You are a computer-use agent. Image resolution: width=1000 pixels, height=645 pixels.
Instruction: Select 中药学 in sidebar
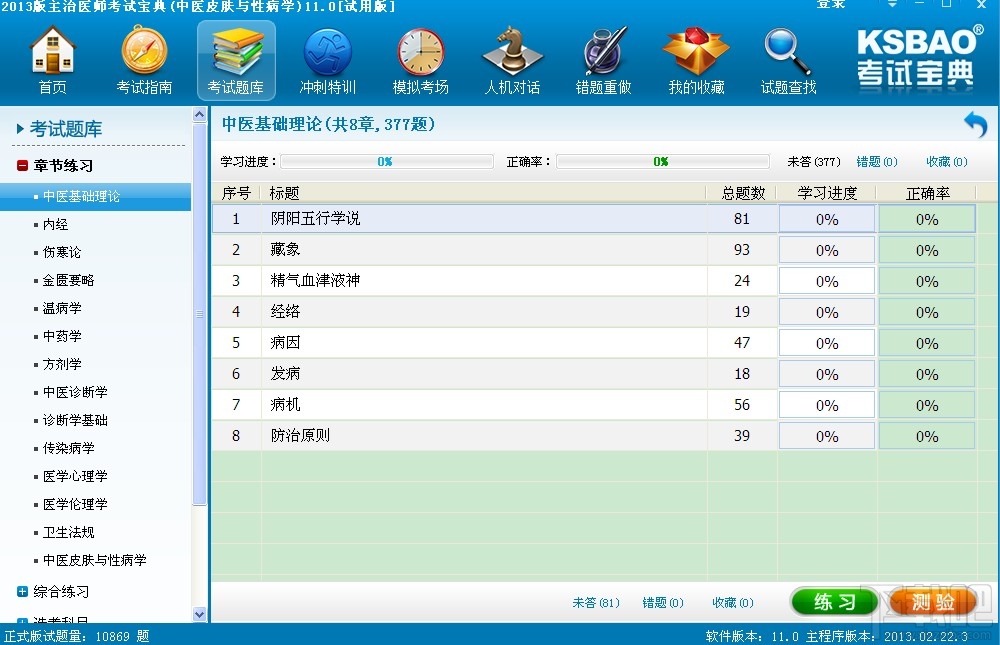62,336
